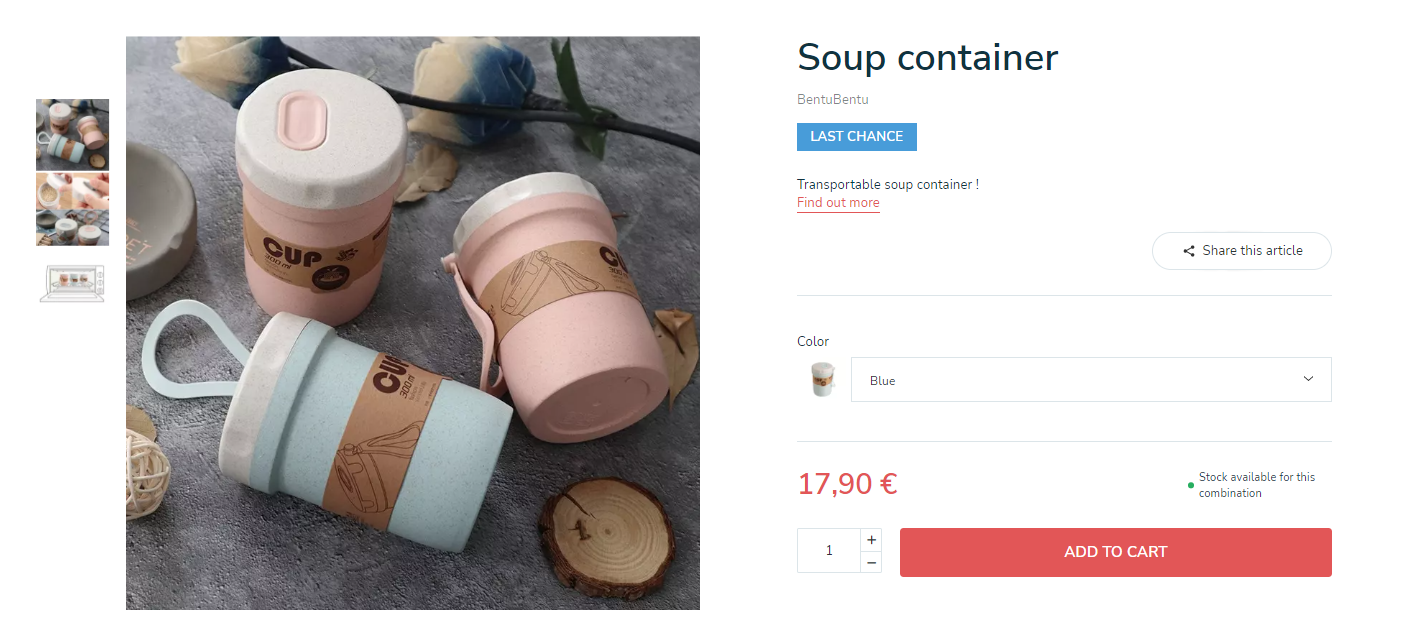Click the main product image
Image resolution: width=1413 pixels, height=642 pixels.
[413, 323]
